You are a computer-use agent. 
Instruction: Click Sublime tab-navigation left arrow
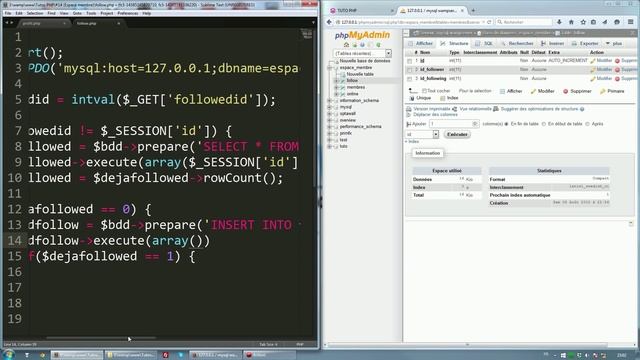7,23
